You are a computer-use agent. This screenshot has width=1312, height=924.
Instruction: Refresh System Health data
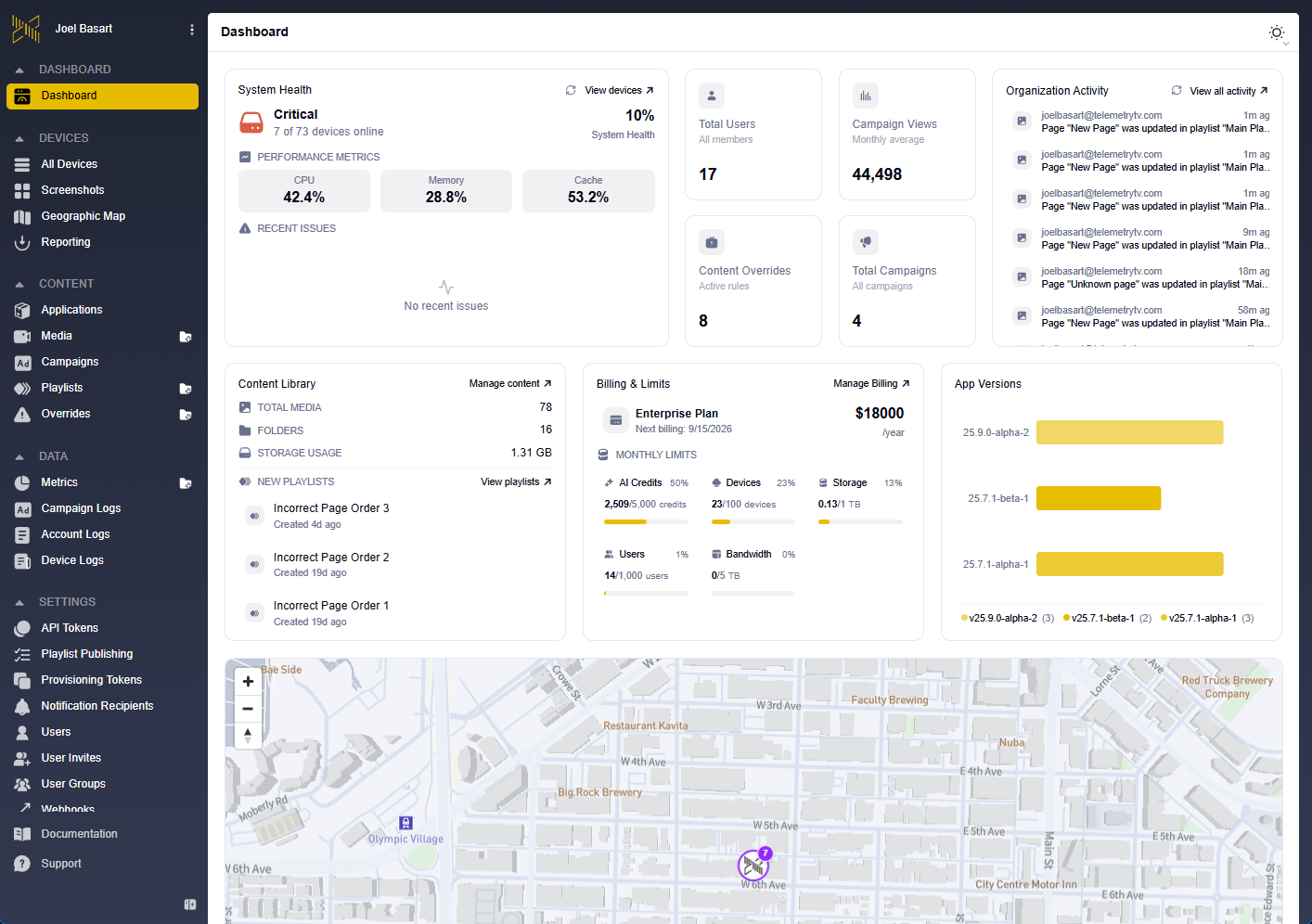click(571, 91)
